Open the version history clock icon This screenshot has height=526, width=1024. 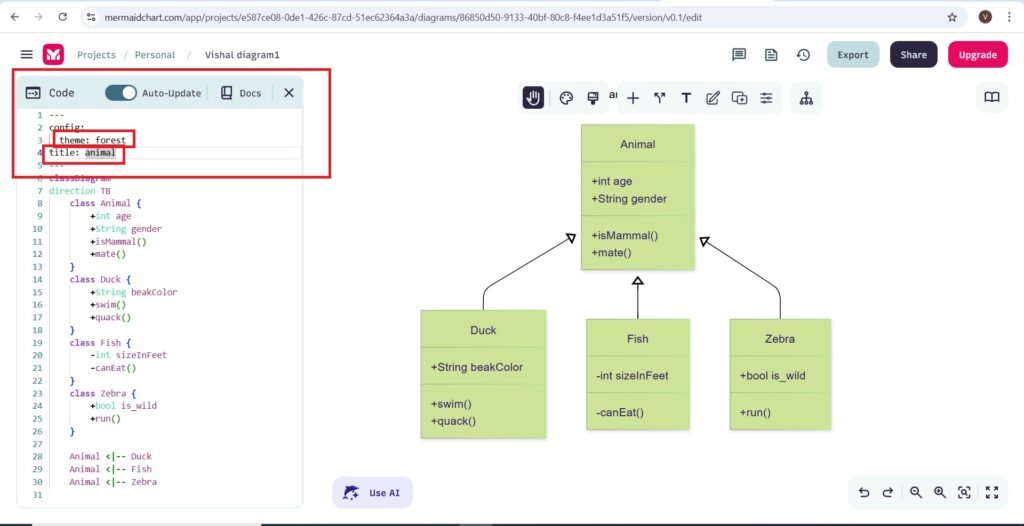(803, 55)
